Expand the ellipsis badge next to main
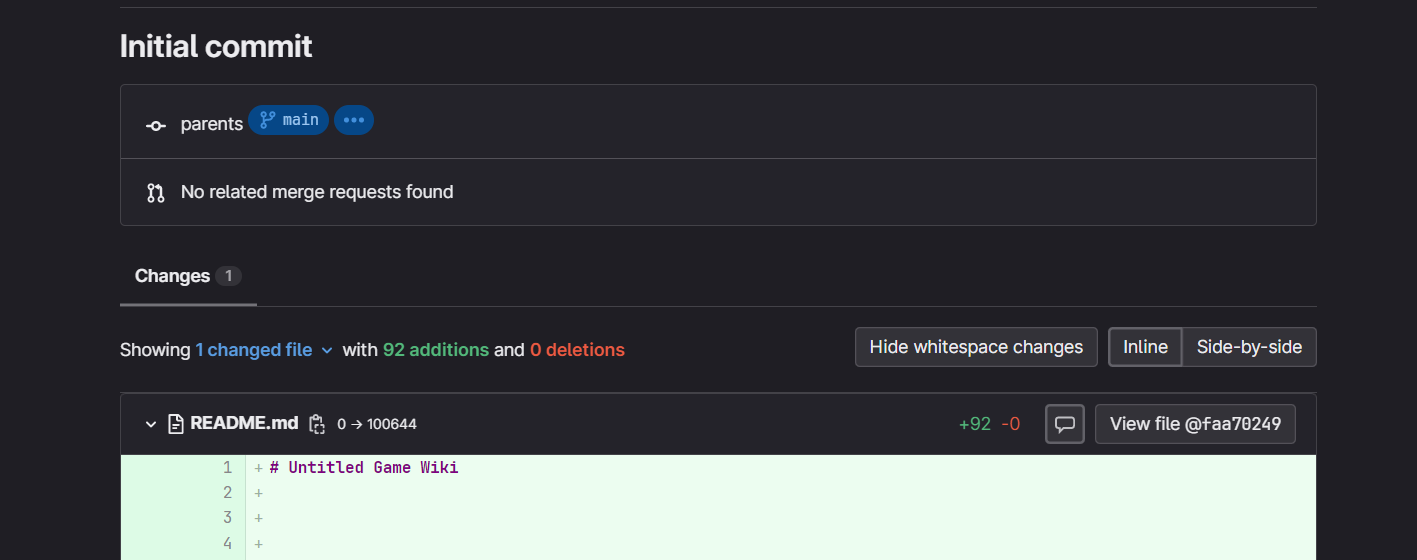This screenshot has height=560, width=1417. coord(353,120)
